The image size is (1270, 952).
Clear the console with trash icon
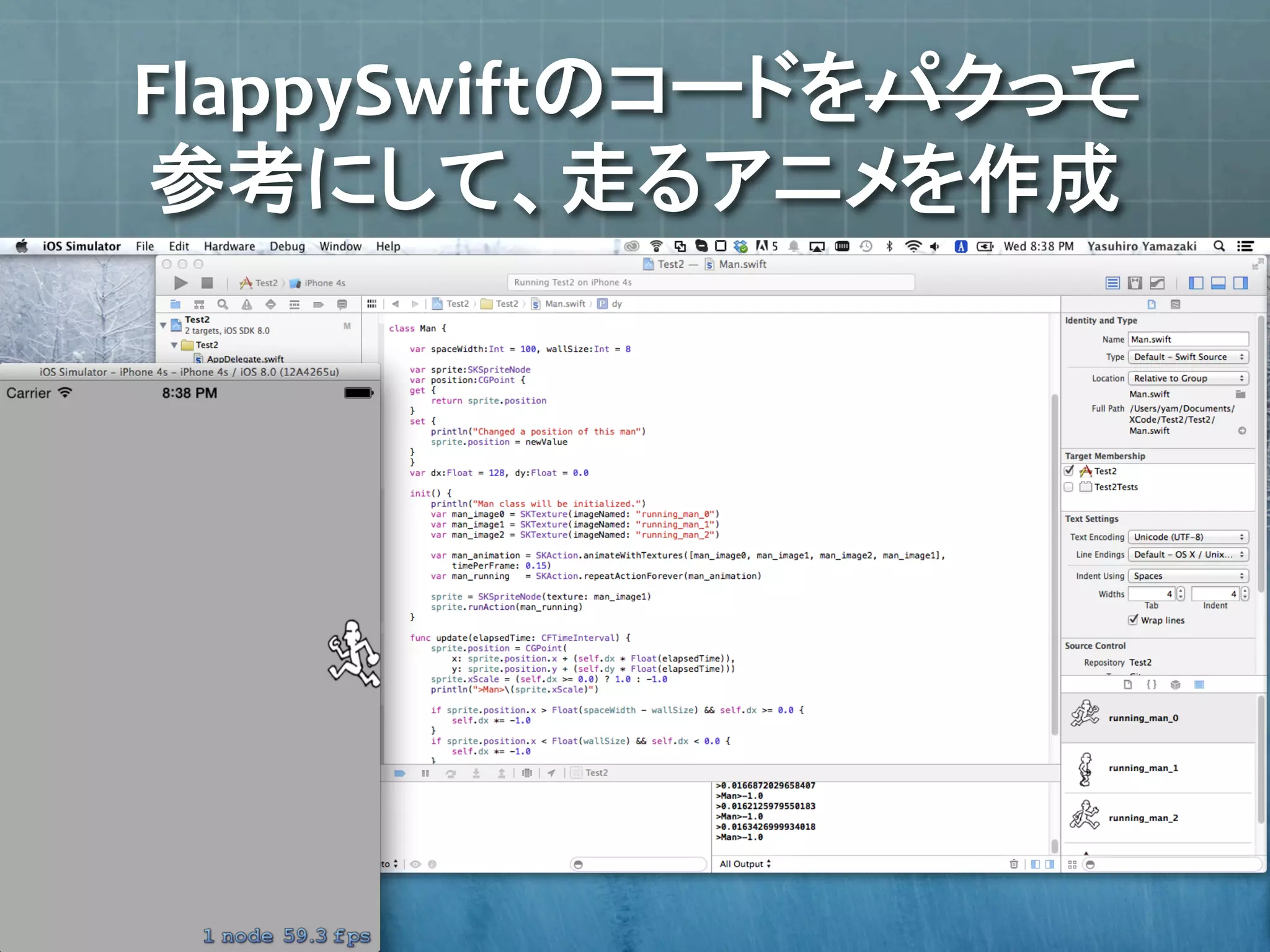[1014, 864]
